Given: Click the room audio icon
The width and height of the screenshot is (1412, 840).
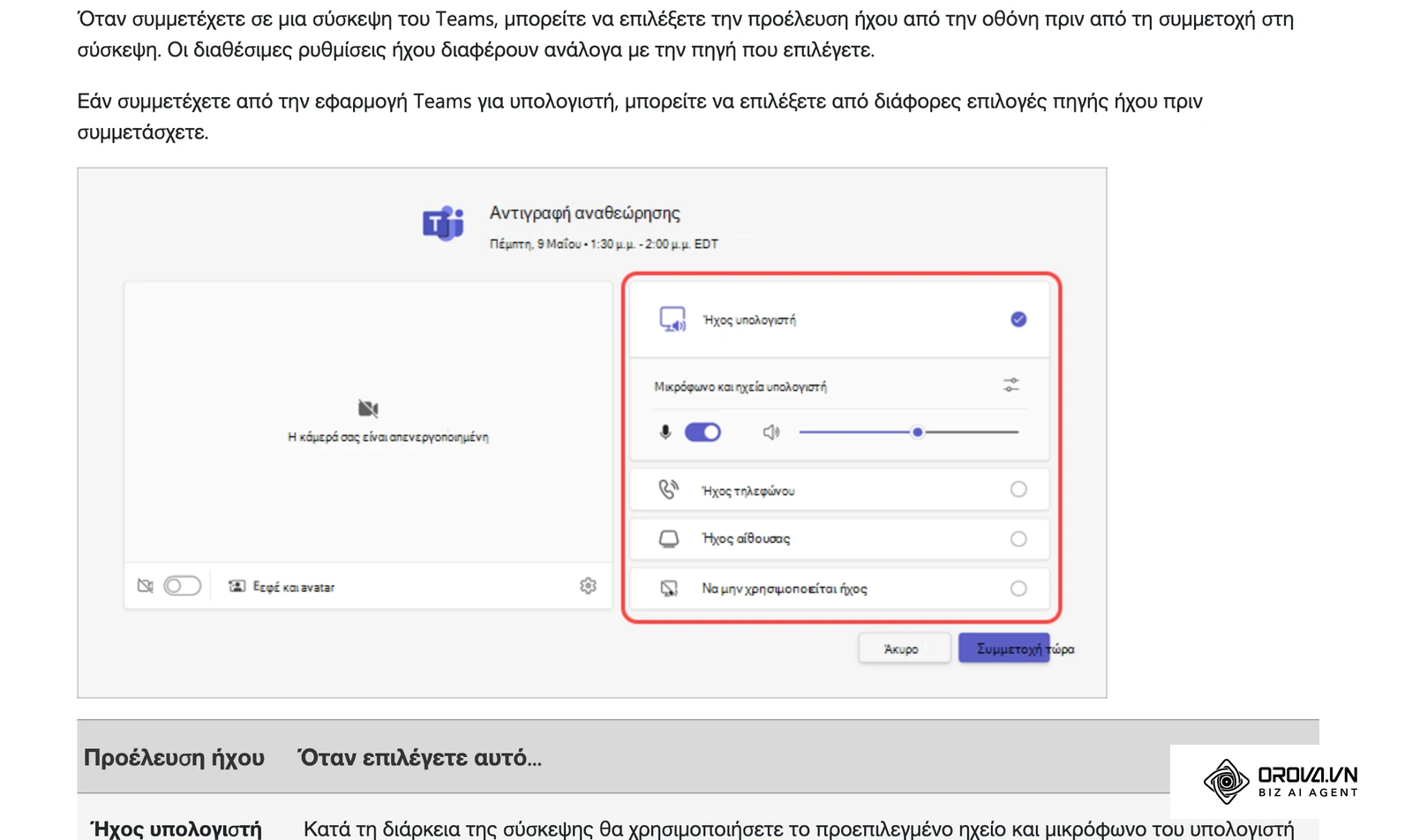Looking at the screenshot, I should (x=669, y=539).
